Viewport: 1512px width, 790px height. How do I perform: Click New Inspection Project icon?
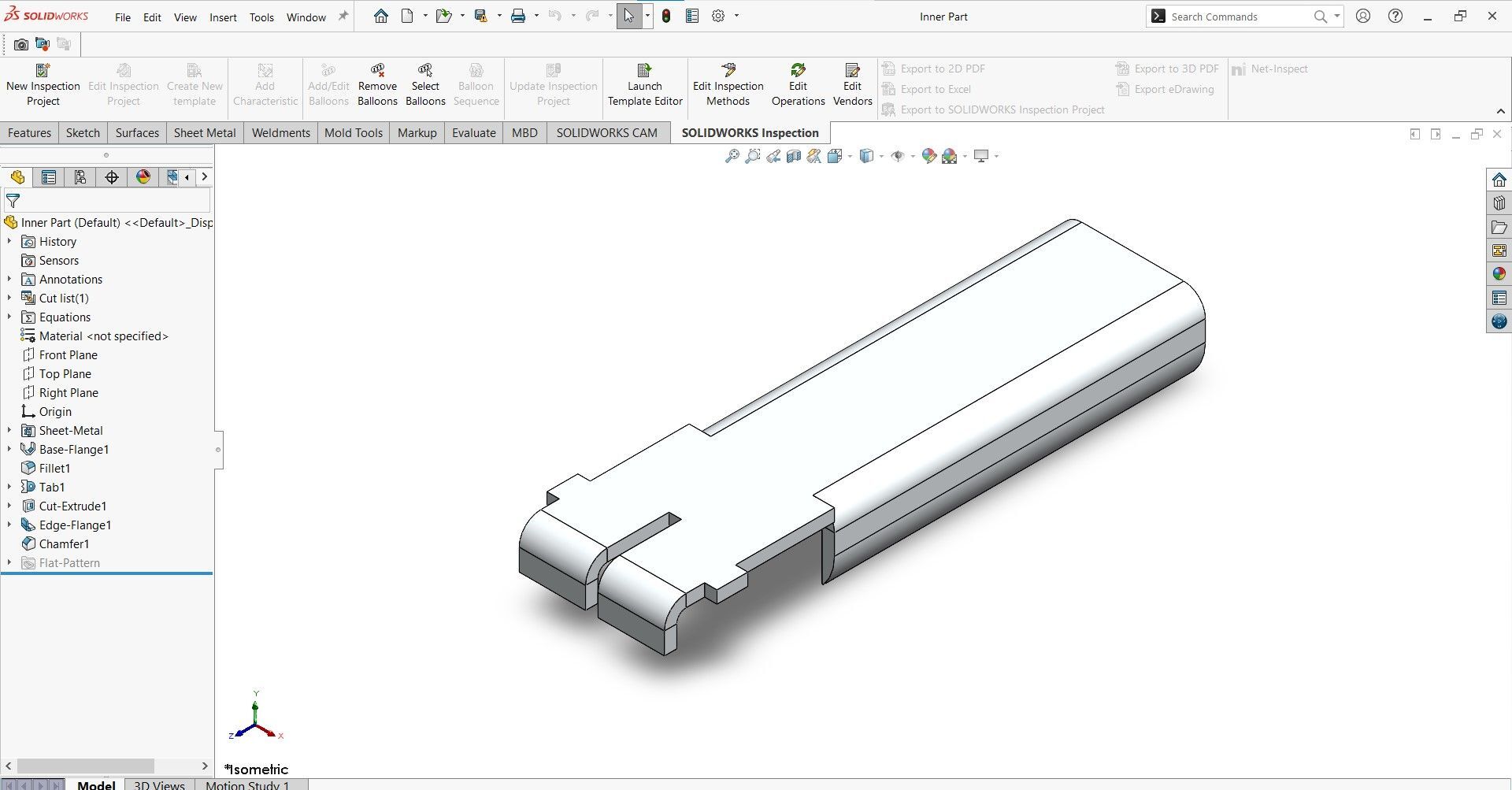click(43, 85)
